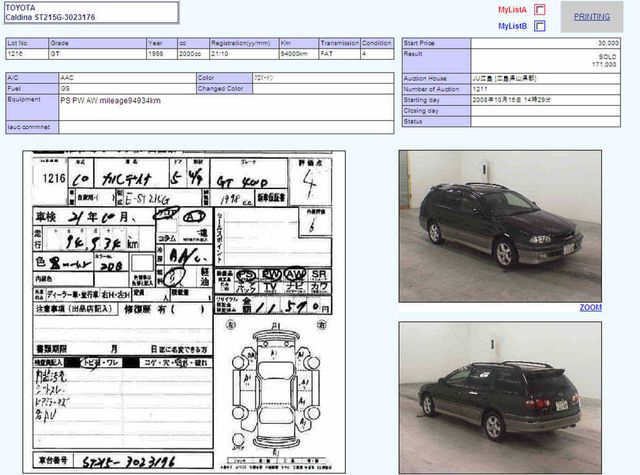
Task: Select equipment text PS PW AW mileage94934km
Action: (110, 101)
